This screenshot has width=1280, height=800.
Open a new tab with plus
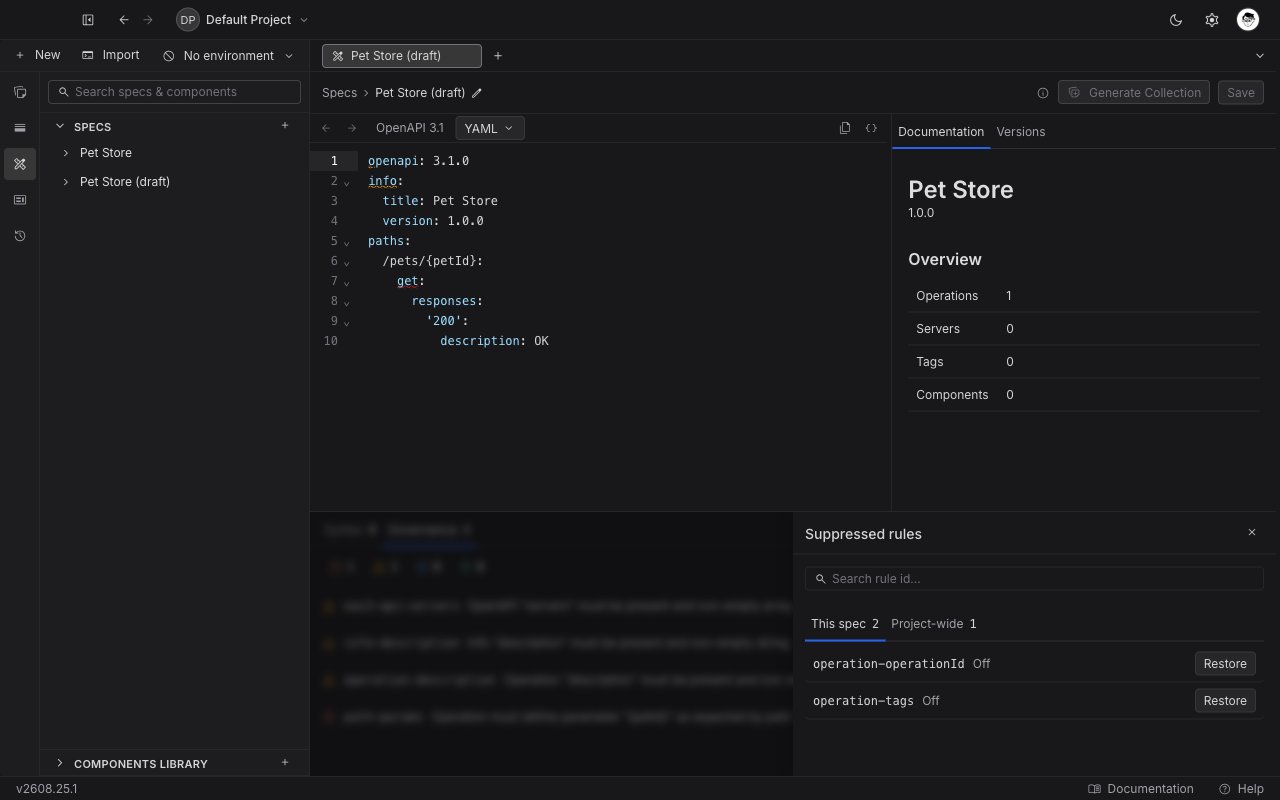(x=498, y=56)
